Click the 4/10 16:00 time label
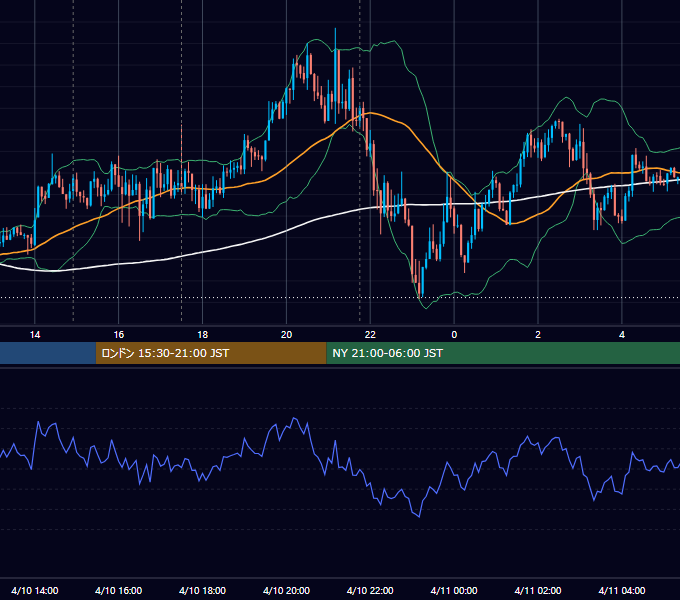Viewport: 680px width, 600px height. tap(118, 590)
